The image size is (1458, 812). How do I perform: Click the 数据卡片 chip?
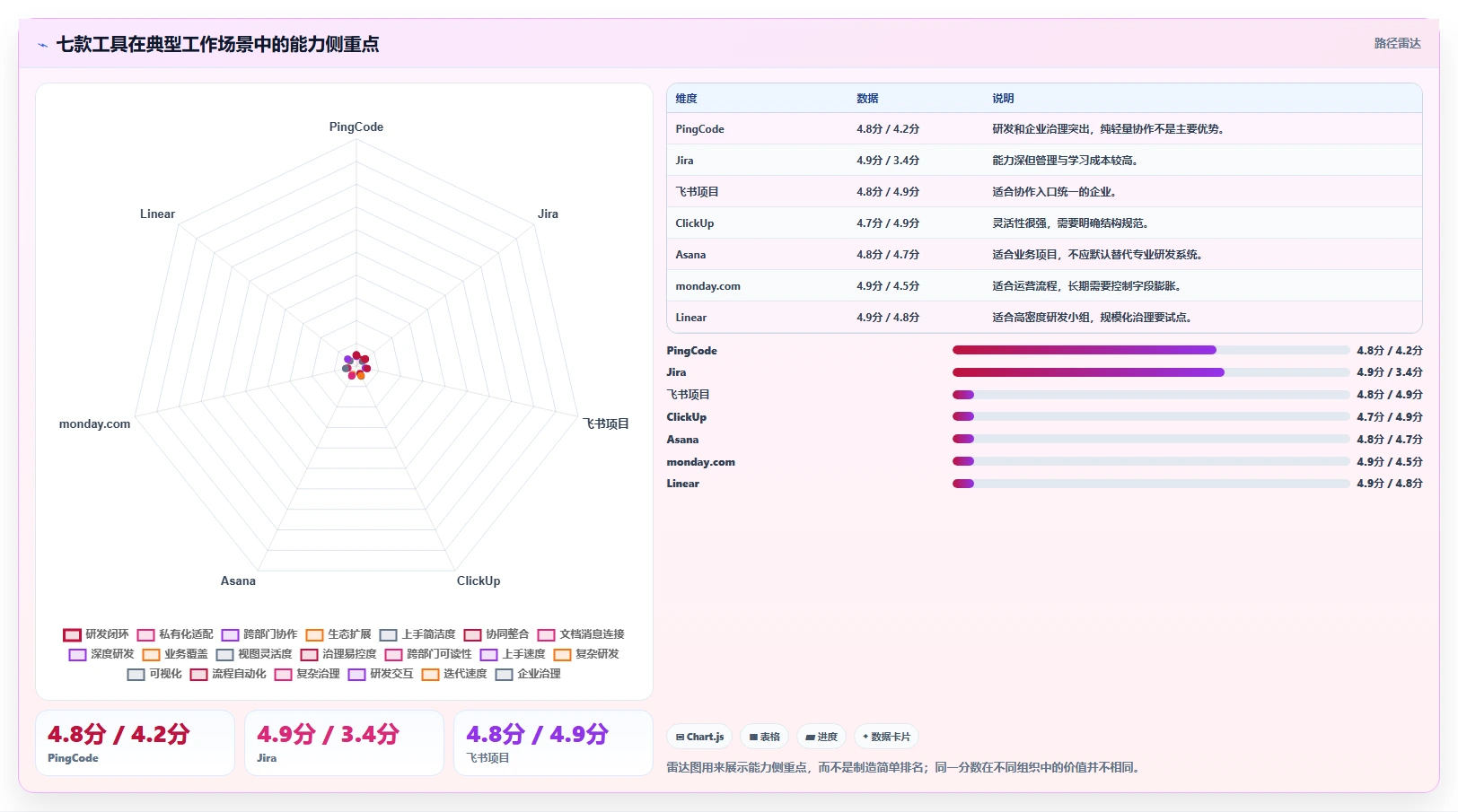pos(886,737)
